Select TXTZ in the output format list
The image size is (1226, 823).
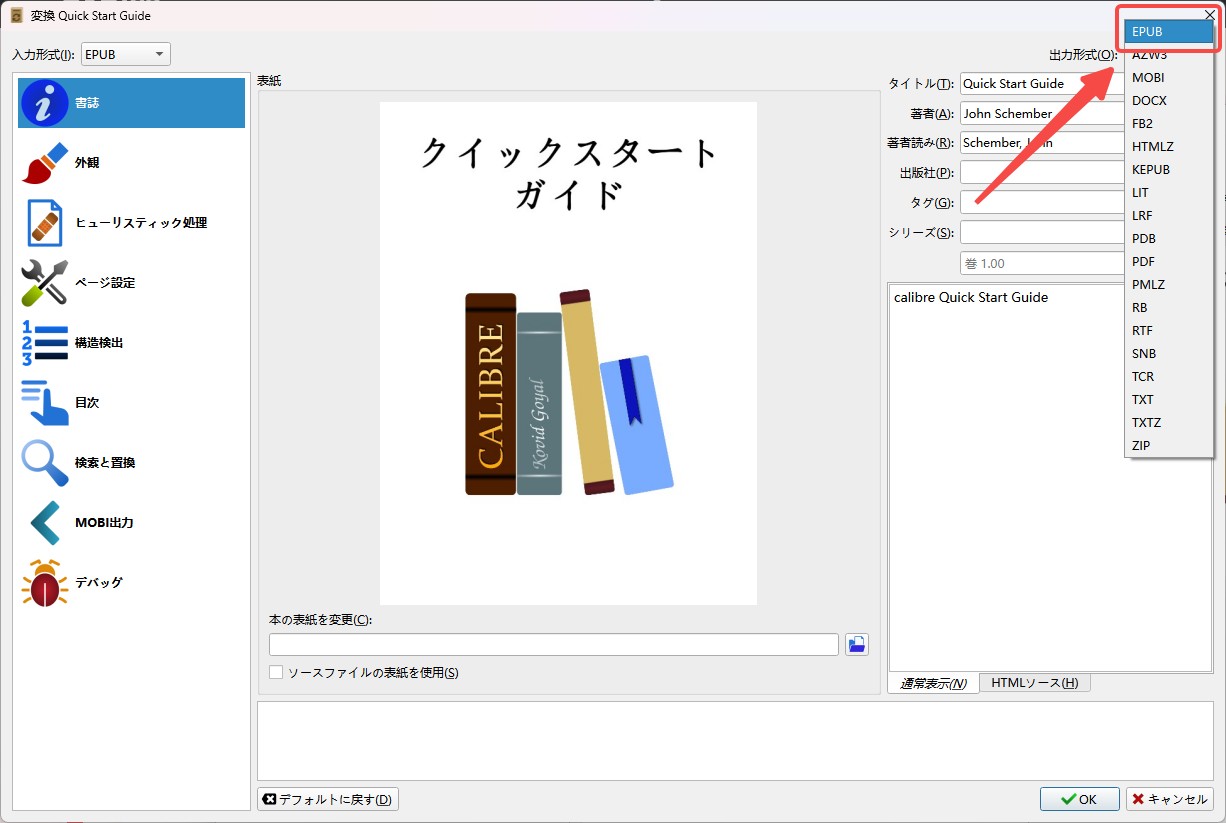[1169, 423]
